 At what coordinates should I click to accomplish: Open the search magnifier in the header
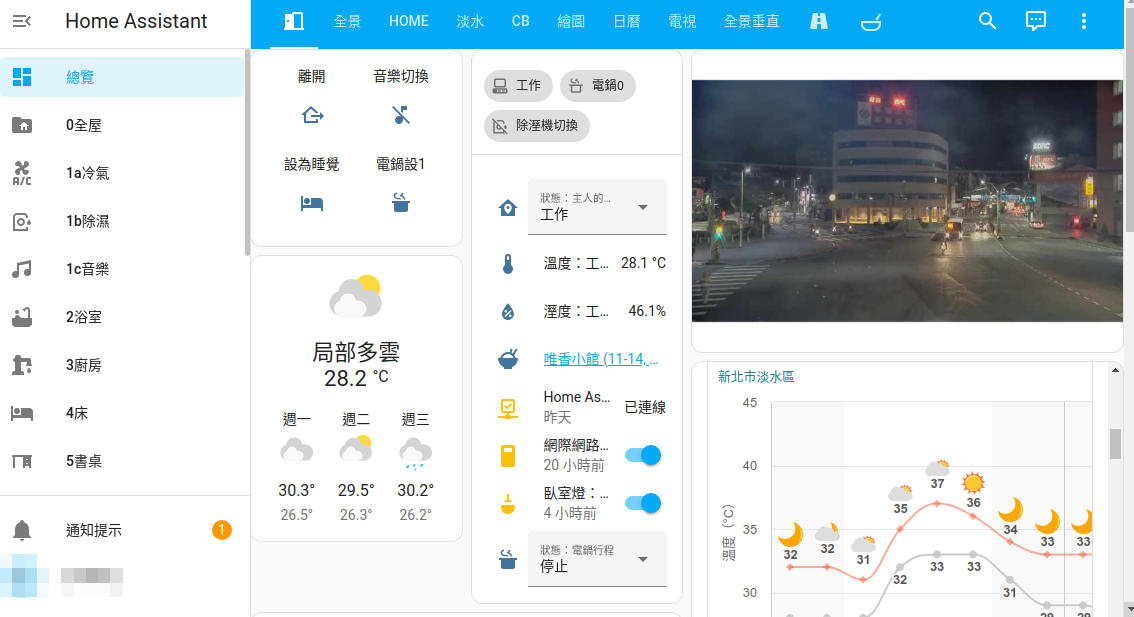tap(987, 21)
